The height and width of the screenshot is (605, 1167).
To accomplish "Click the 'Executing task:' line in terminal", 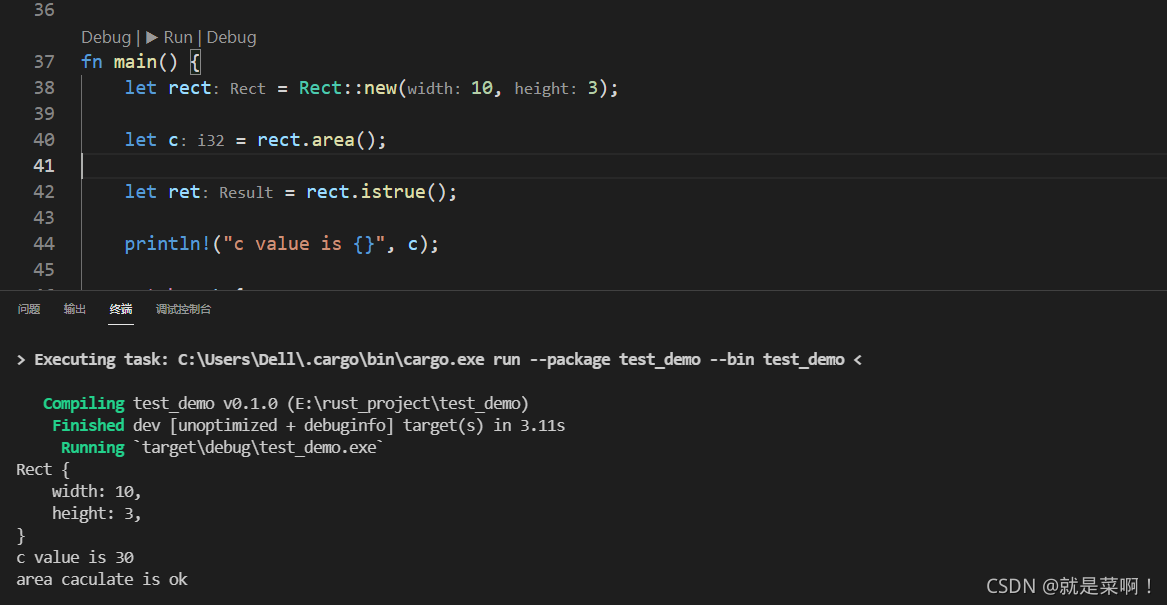I will coord(439,359).
